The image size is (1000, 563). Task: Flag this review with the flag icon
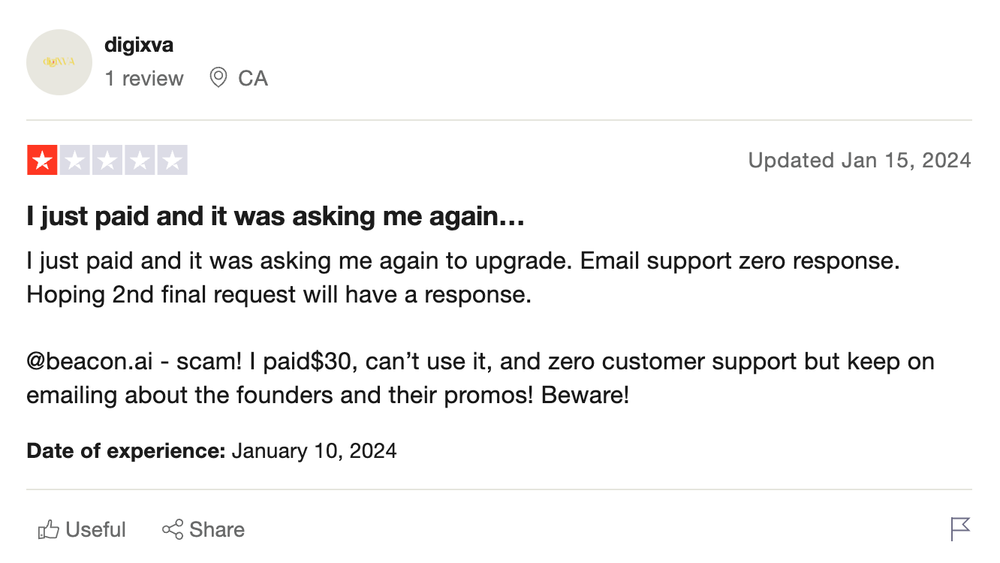tap(960, 529)
